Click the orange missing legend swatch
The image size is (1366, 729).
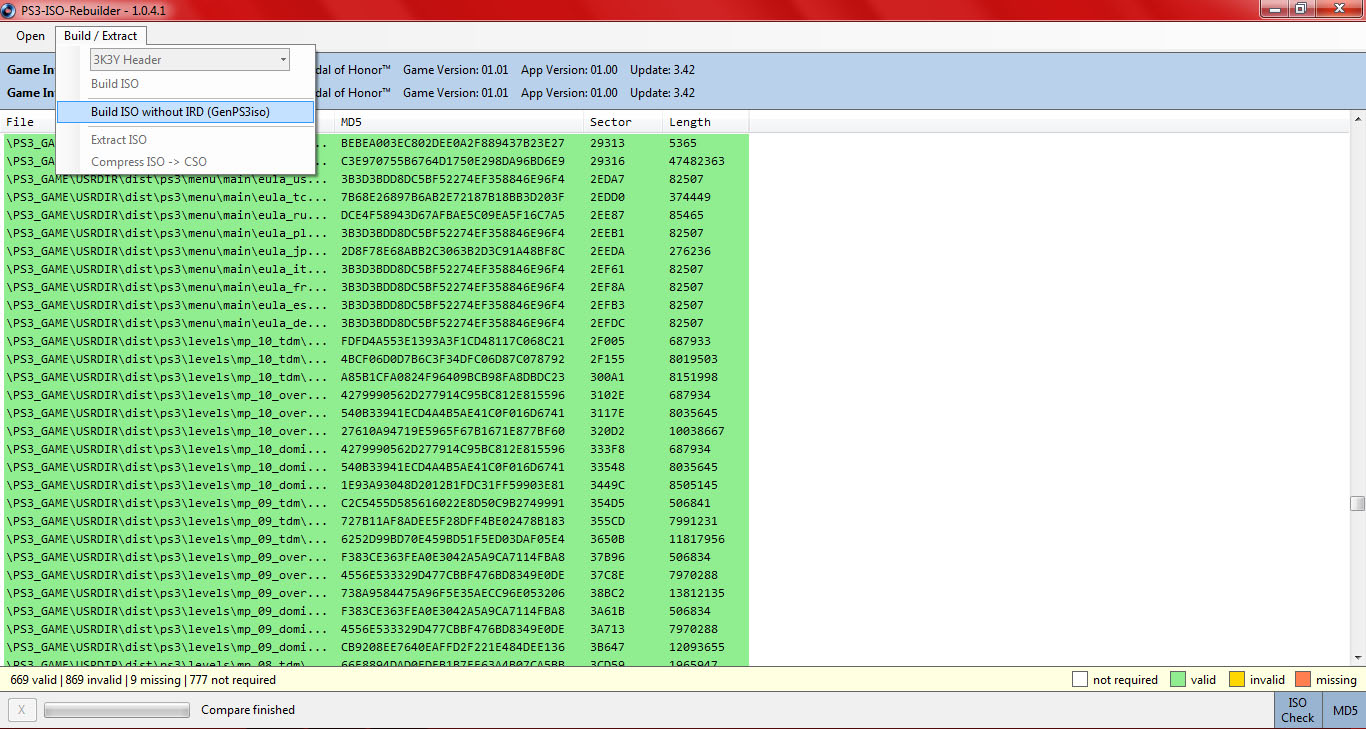point(1302,680)
